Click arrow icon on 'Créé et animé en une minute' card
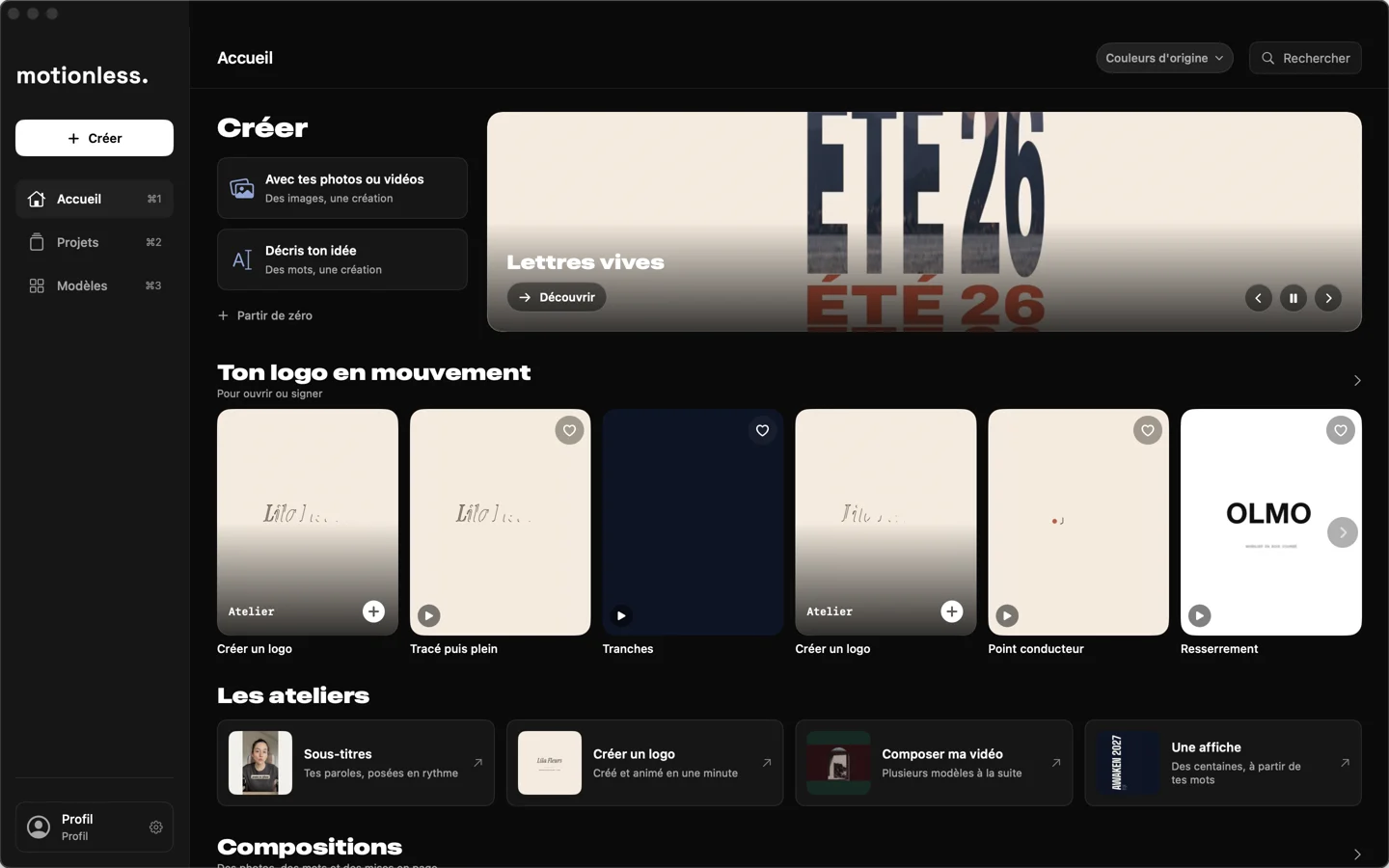 767,763
